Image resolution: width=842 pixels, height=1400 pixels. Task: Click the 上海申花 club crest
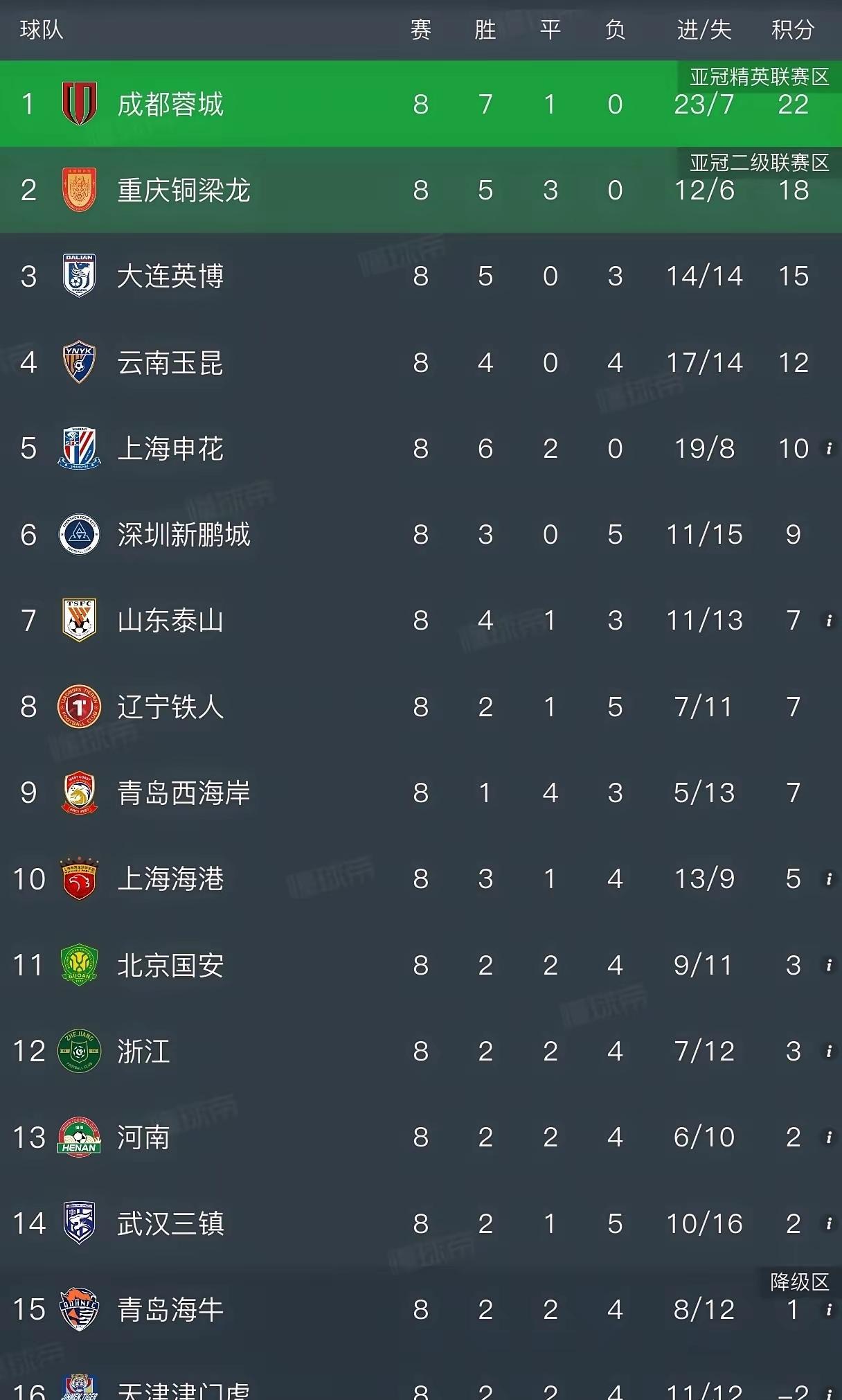click(79, 448)
